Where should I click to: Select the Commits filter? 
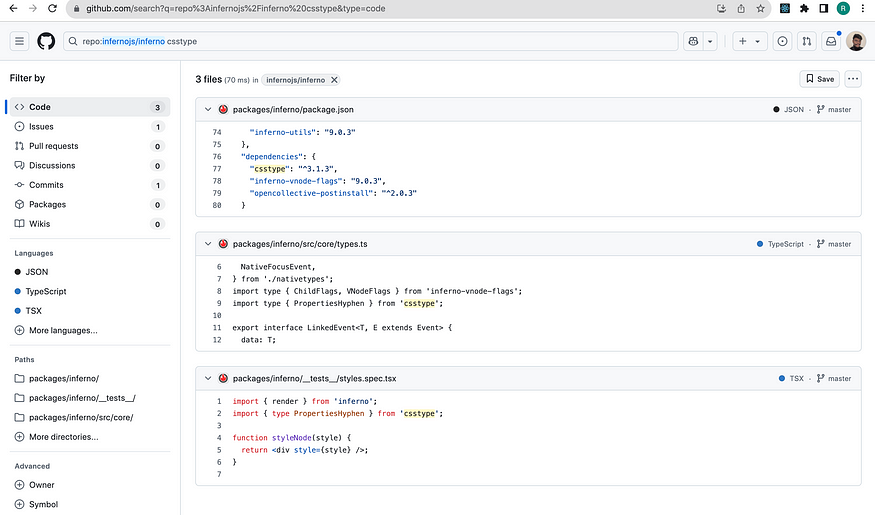(90, 185)
